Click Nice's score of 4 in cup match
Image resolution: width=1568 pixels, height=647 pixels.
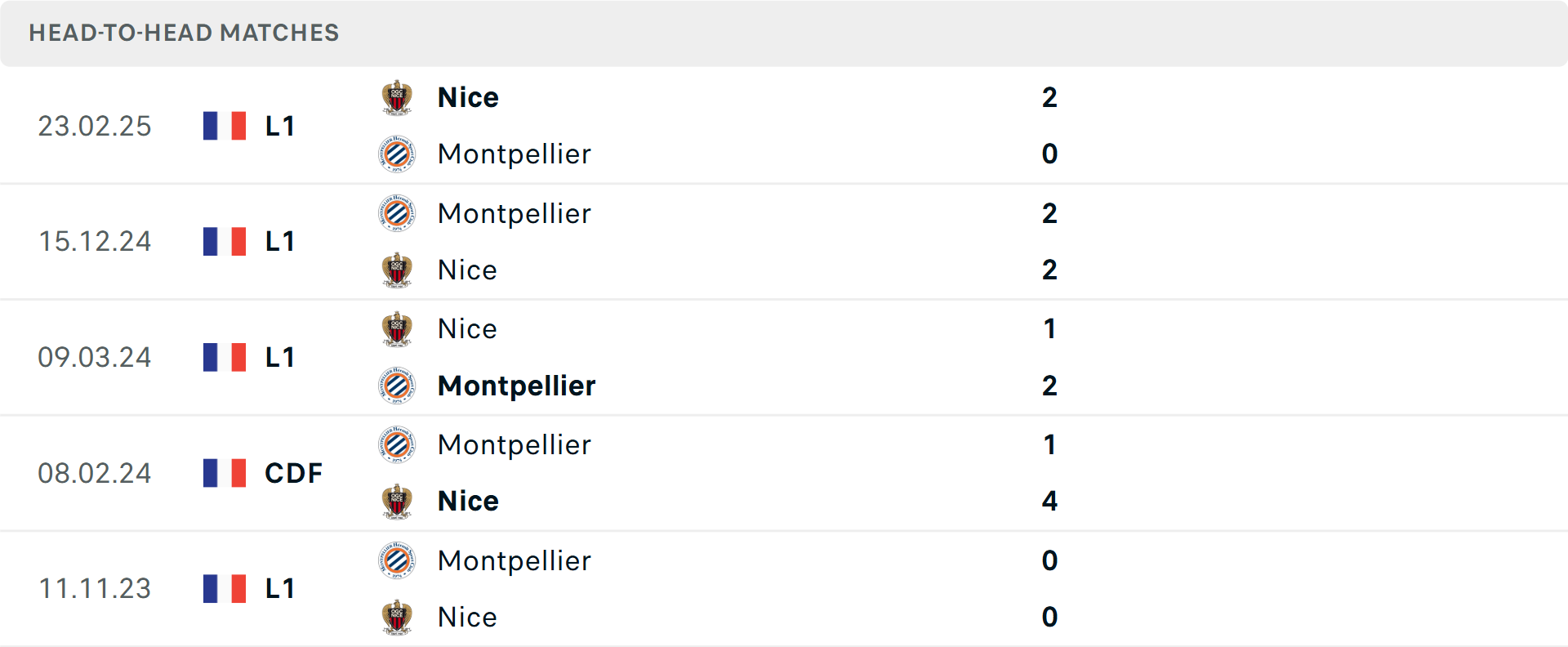pos(1049,501)
